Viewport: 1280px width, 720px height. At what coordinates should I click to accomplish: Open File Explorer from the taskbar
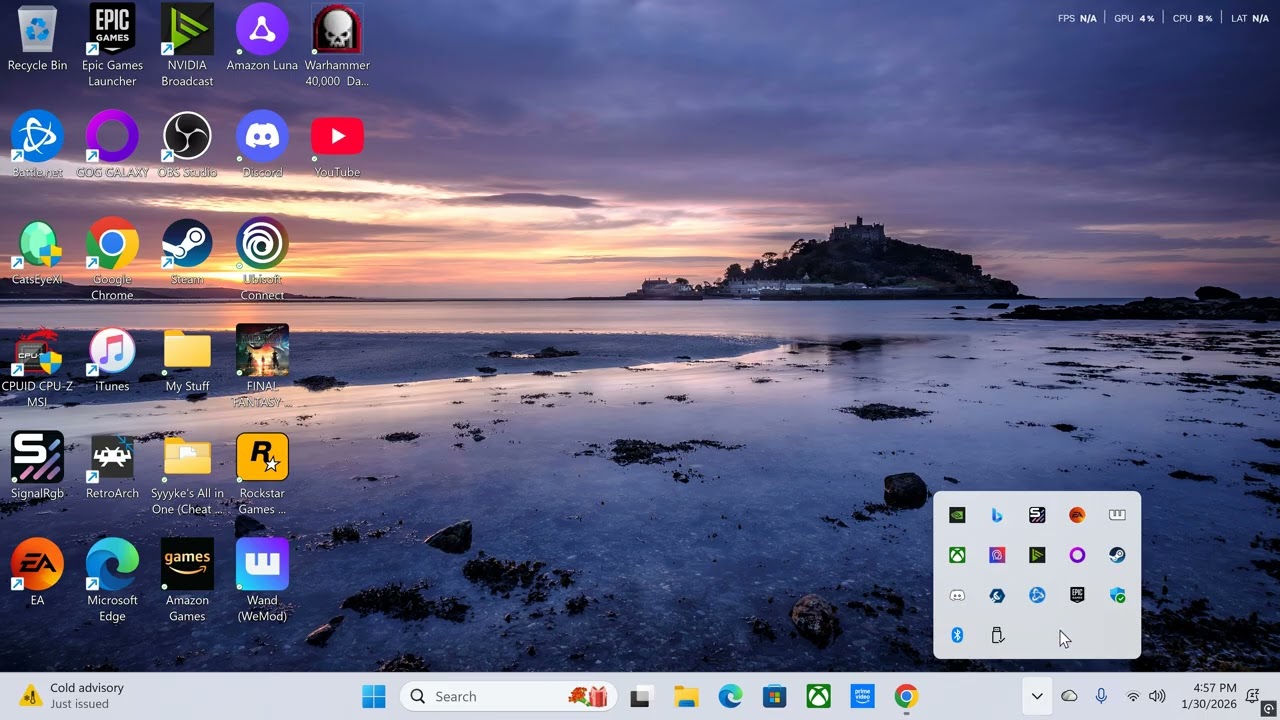[685, 696]
